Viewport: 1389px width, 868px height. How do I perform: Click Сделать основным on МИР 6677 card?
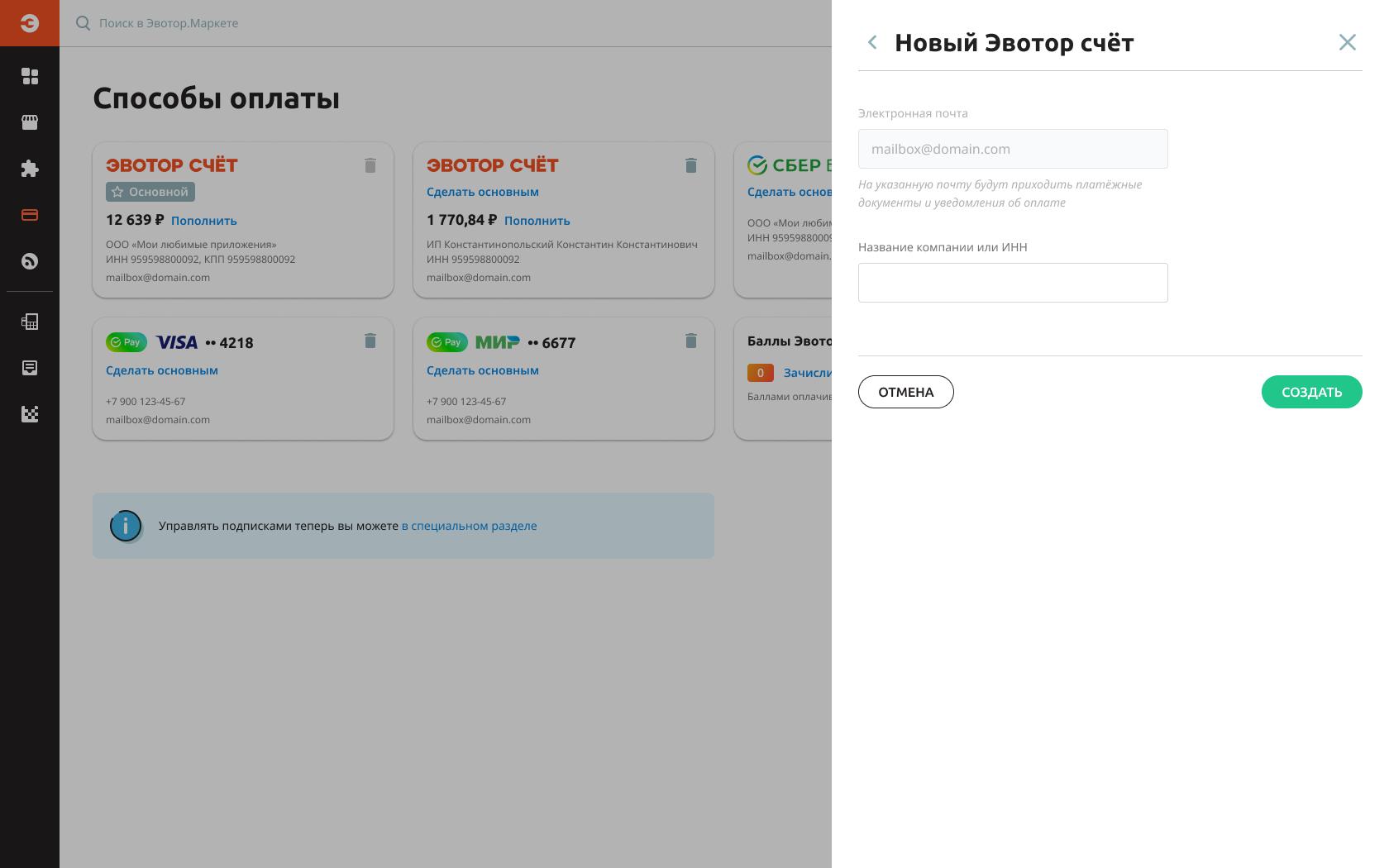[483, 370]
